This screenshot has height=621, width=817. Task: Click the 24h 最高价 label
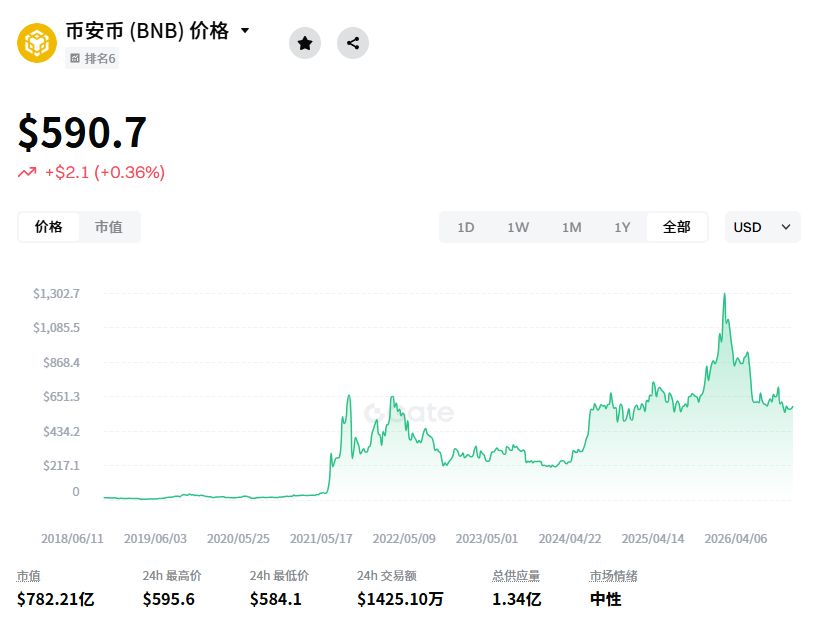point(172,576)
